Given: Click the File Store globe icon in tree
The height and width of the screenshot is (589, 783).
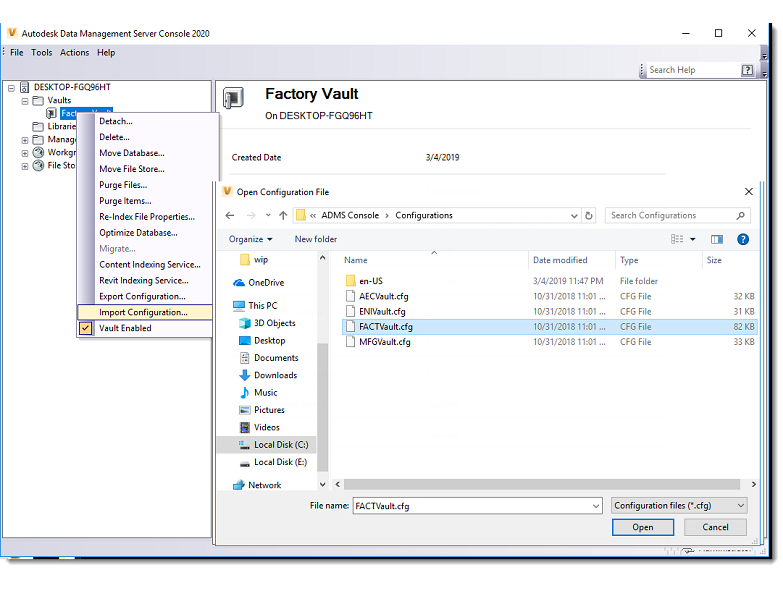Looking at the screenshot, I should 38,165.
